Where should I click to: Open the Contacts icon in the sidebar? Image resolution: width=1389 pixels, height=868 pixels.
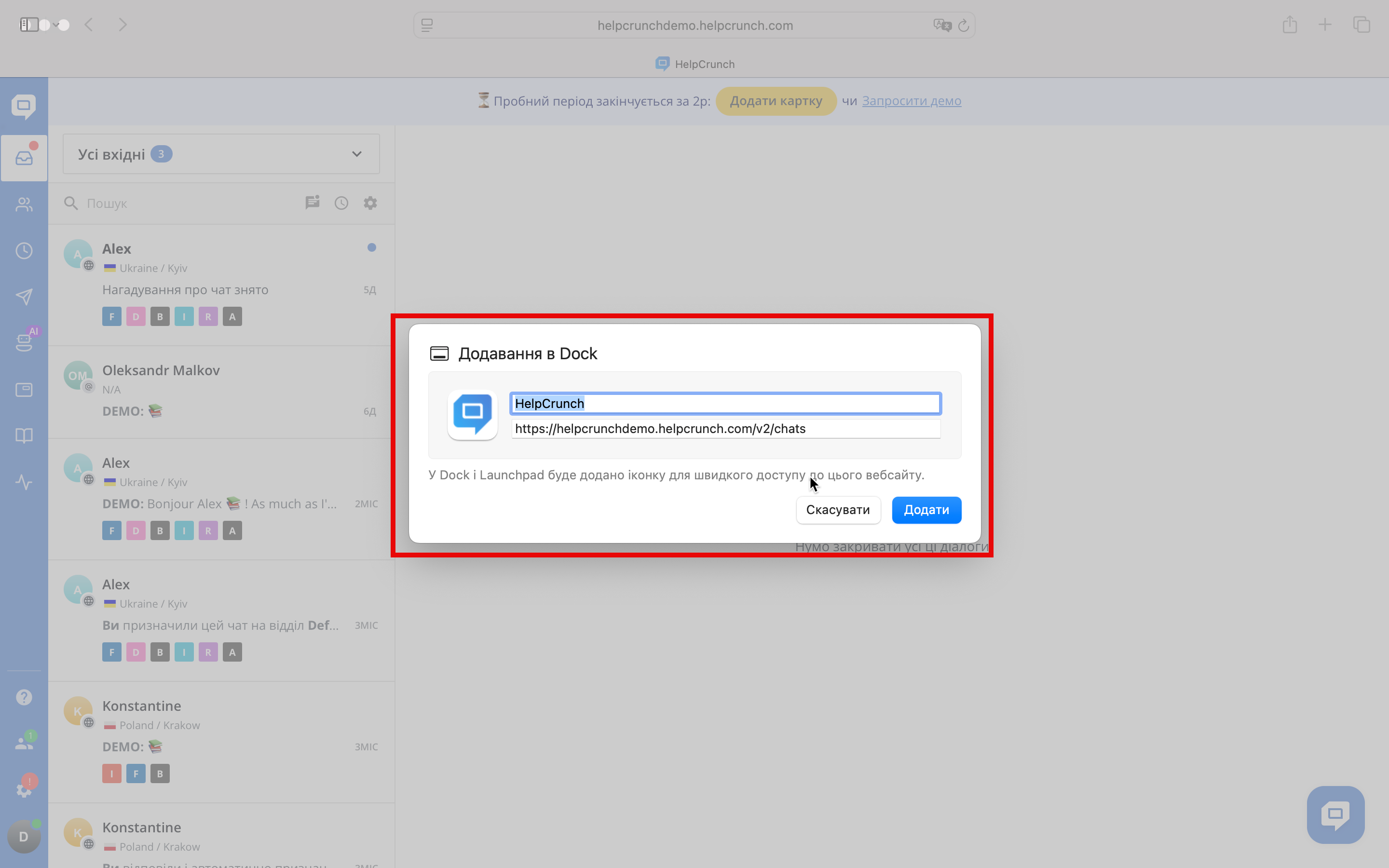24,204
